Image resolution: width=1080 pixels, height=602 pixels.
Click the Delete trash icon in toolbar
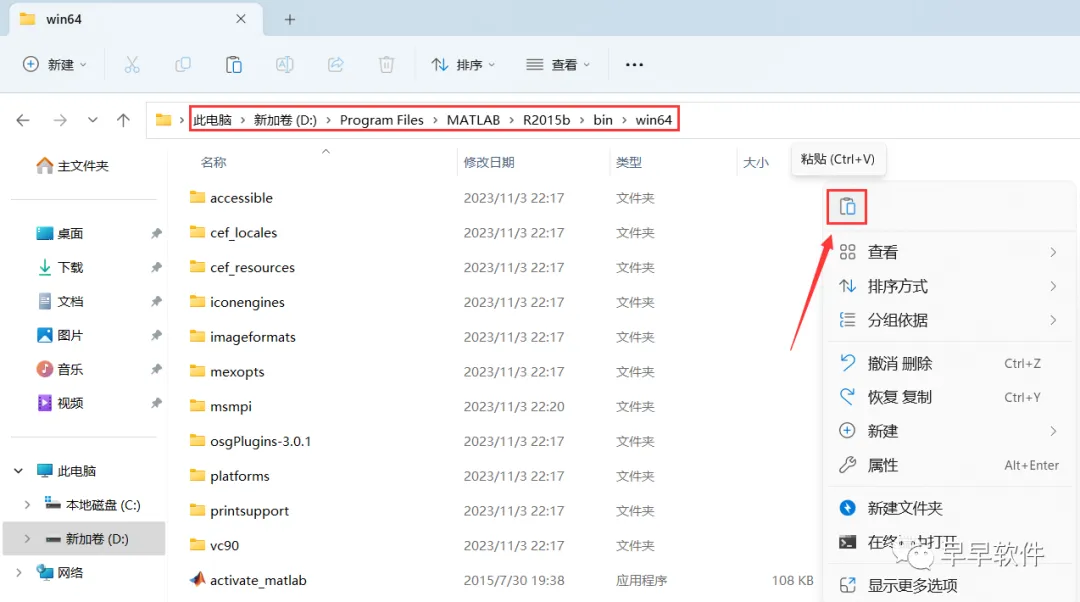pyautogui.click(x=386, y=65)
